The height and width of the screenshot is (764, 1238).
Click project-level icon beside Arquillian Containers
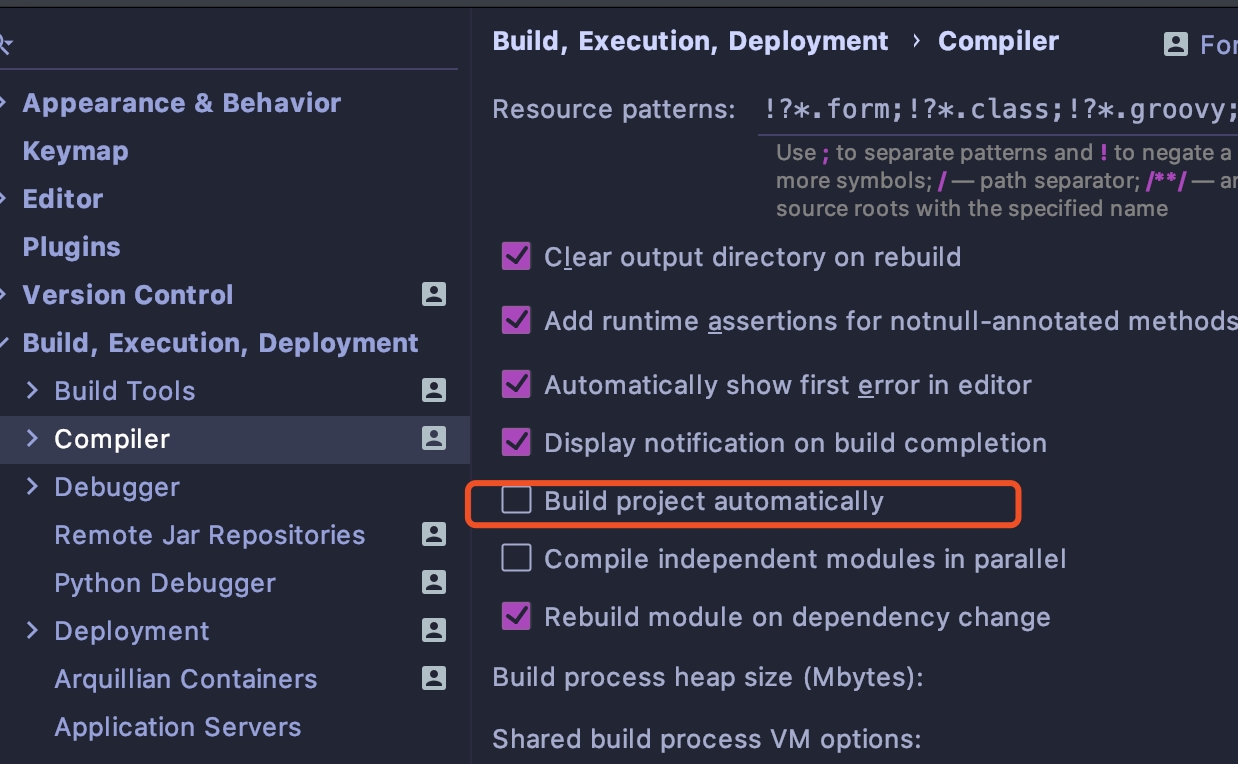(433, 678)
